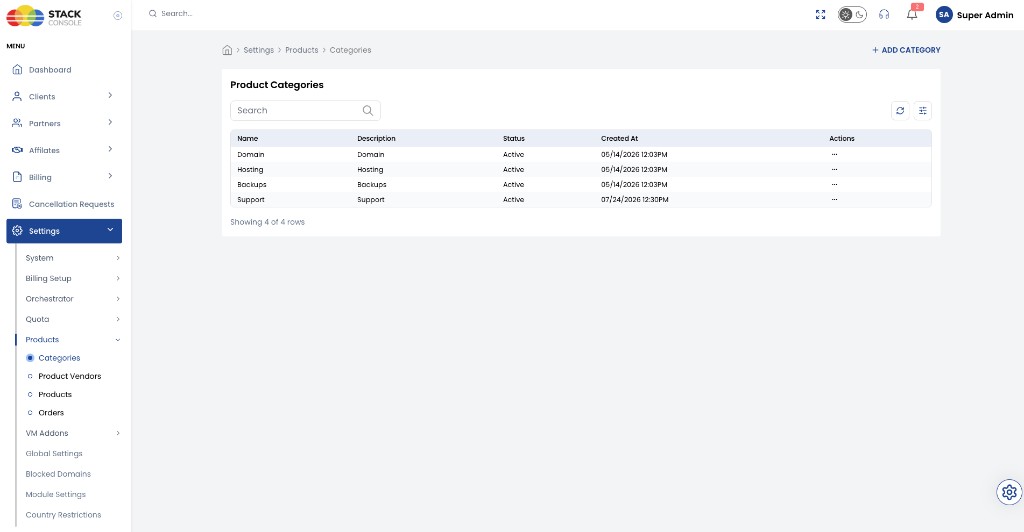Open support via the headset icon

[x=884, y=14]
